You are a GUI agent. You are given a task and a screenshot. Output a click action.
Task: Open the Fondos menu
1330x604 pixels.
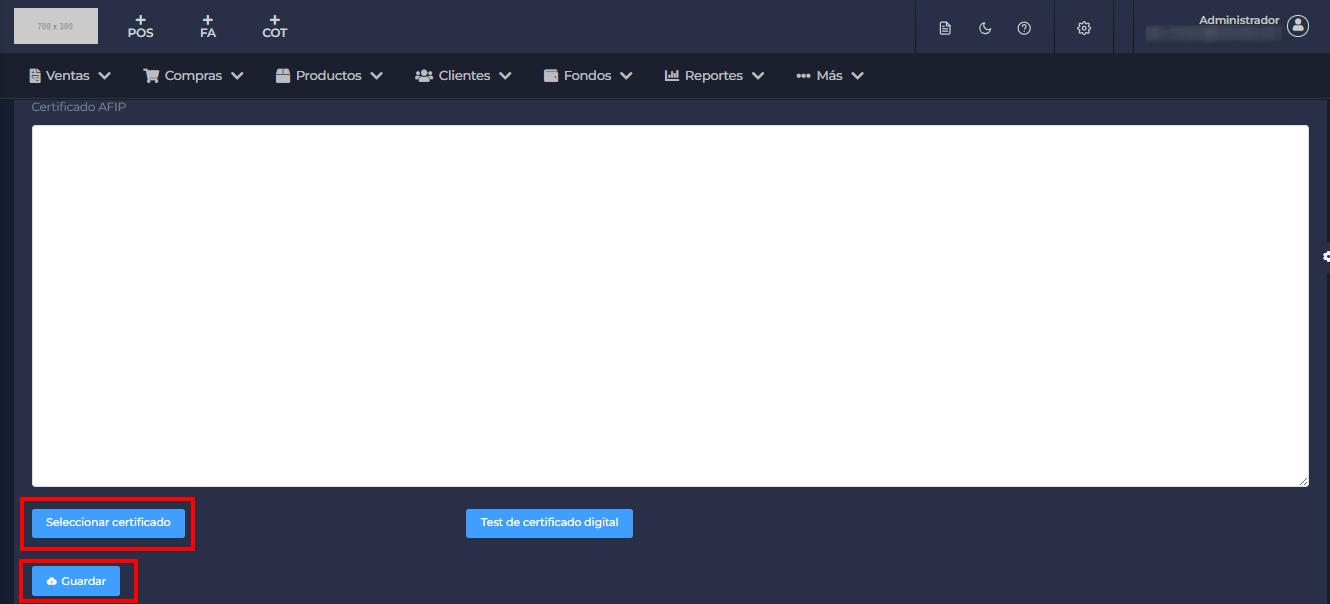pos(588,75)
